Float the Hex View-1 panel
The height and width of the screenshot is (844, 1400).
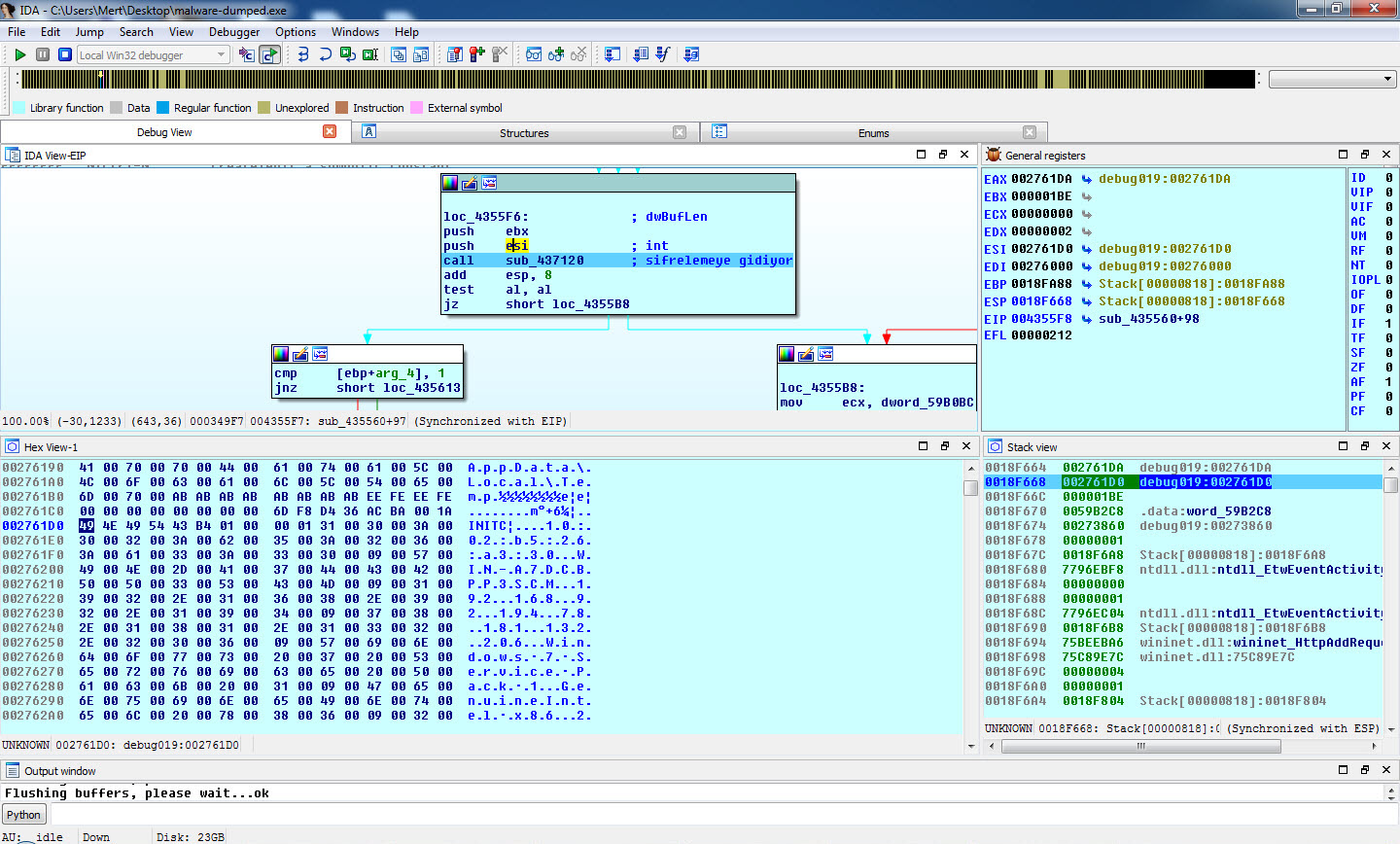pos(944,446)
